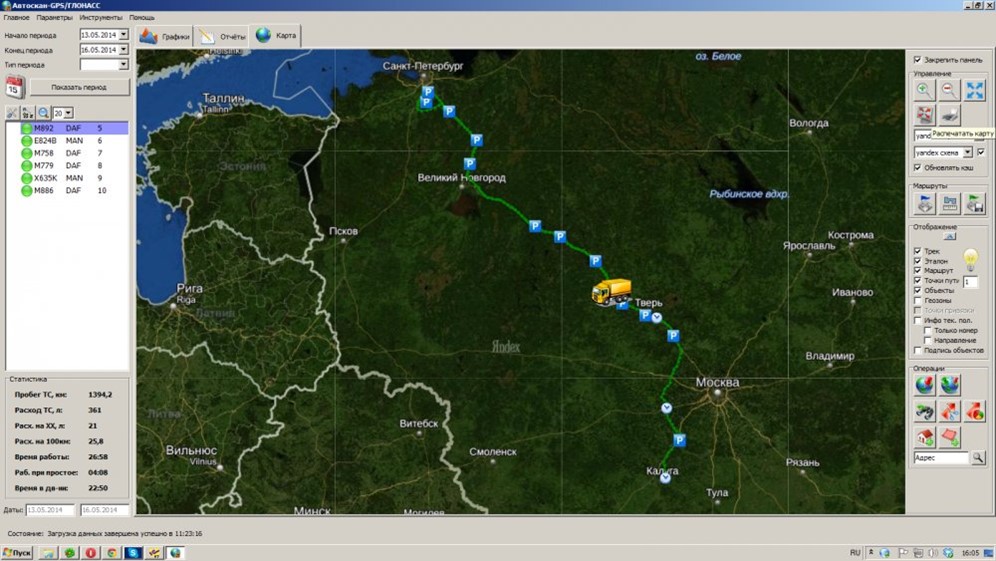This screenshot has height=561, width=996.
Task: Open the Главное menu
Action: click(17, 18)
